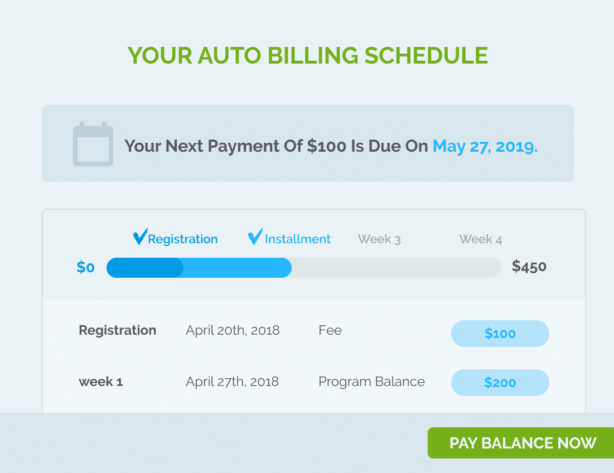Click the $0 starting amount label
Screen dimensions: 614x473
(x=86, y=268)
